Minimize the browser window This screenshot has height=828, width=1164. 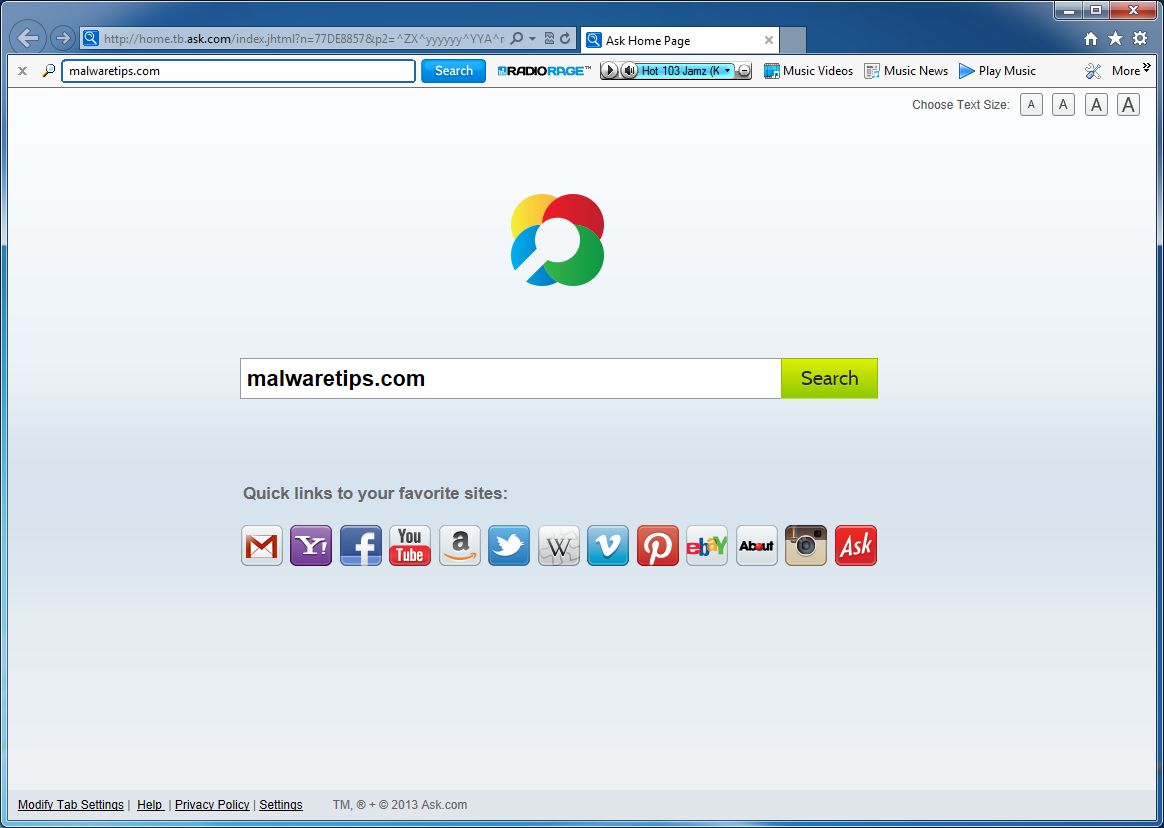(x=1069, y=10)
